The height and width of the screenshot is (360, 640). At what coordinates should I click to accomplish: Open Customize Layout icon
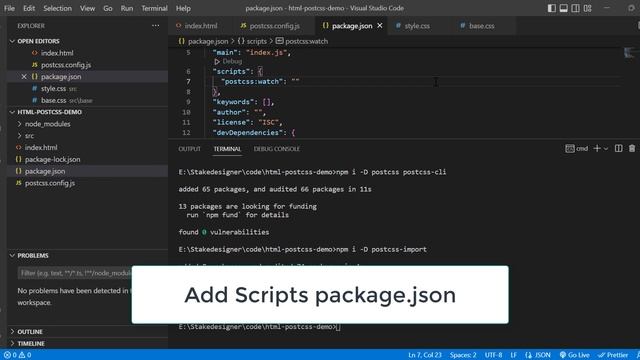point(587,8)
